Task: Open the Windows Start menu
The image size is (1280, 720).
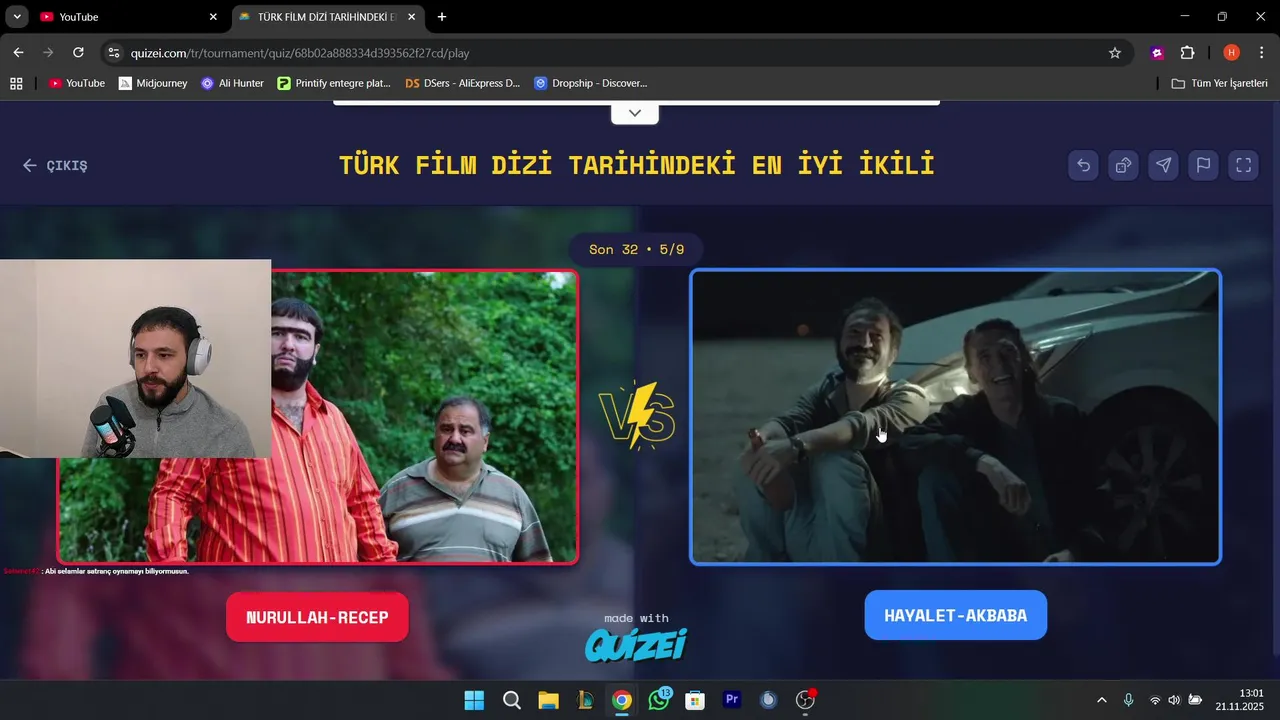Action: tap(474, 700)
